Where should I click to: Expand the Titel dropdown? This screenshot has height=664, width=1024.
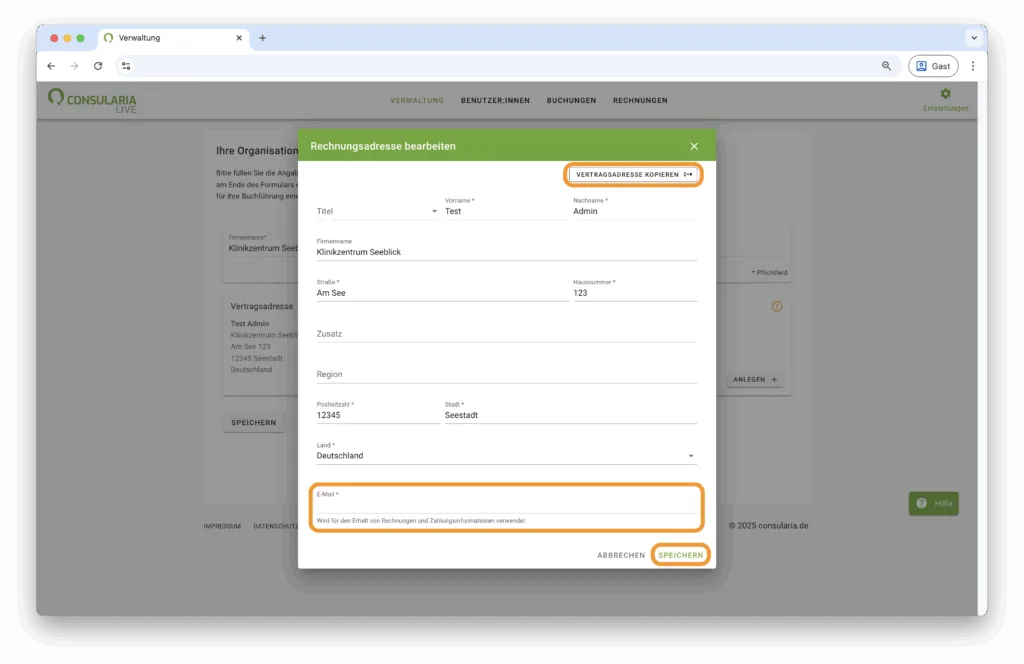coord(377,211)
